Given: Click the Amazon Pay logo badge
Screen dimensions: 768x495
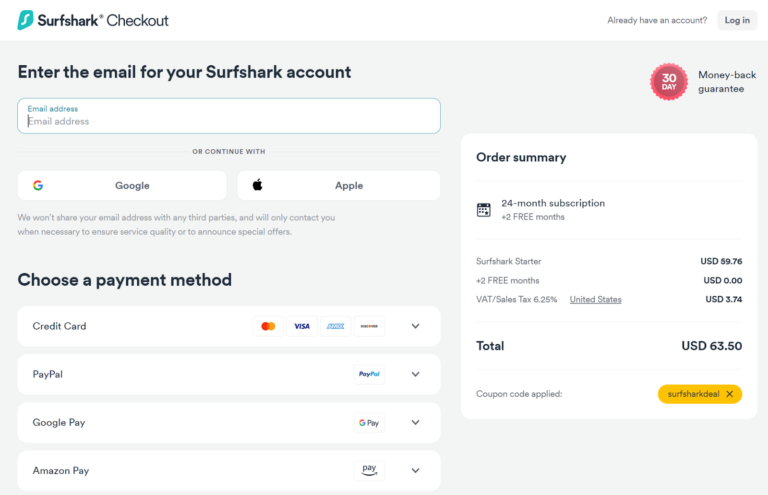Looking at the screenshot, I should pos(369,470).
